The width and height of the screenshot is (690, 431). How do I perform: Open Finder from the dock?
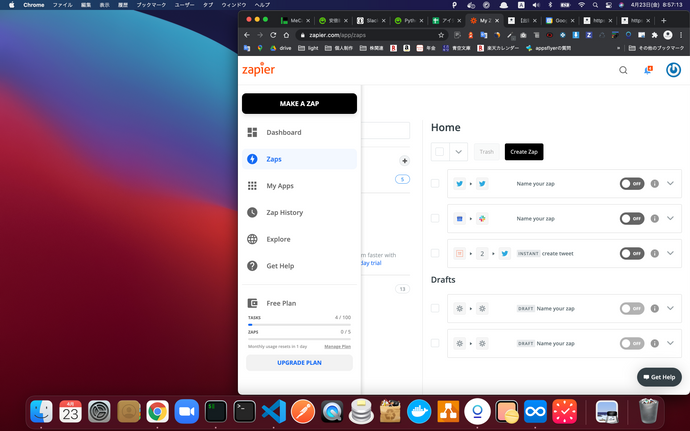coord(41,412)
